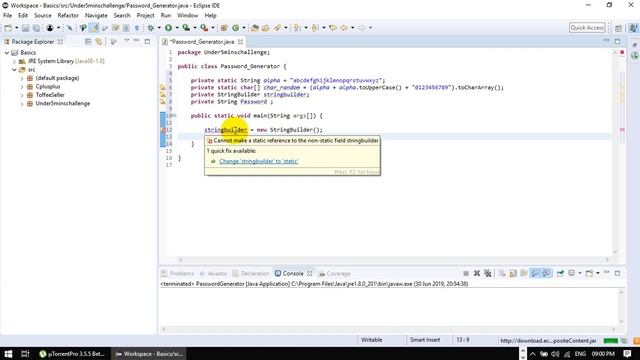Click the New file toolbar icon
The height and width of the screenshot is (360, 640).
8,28
